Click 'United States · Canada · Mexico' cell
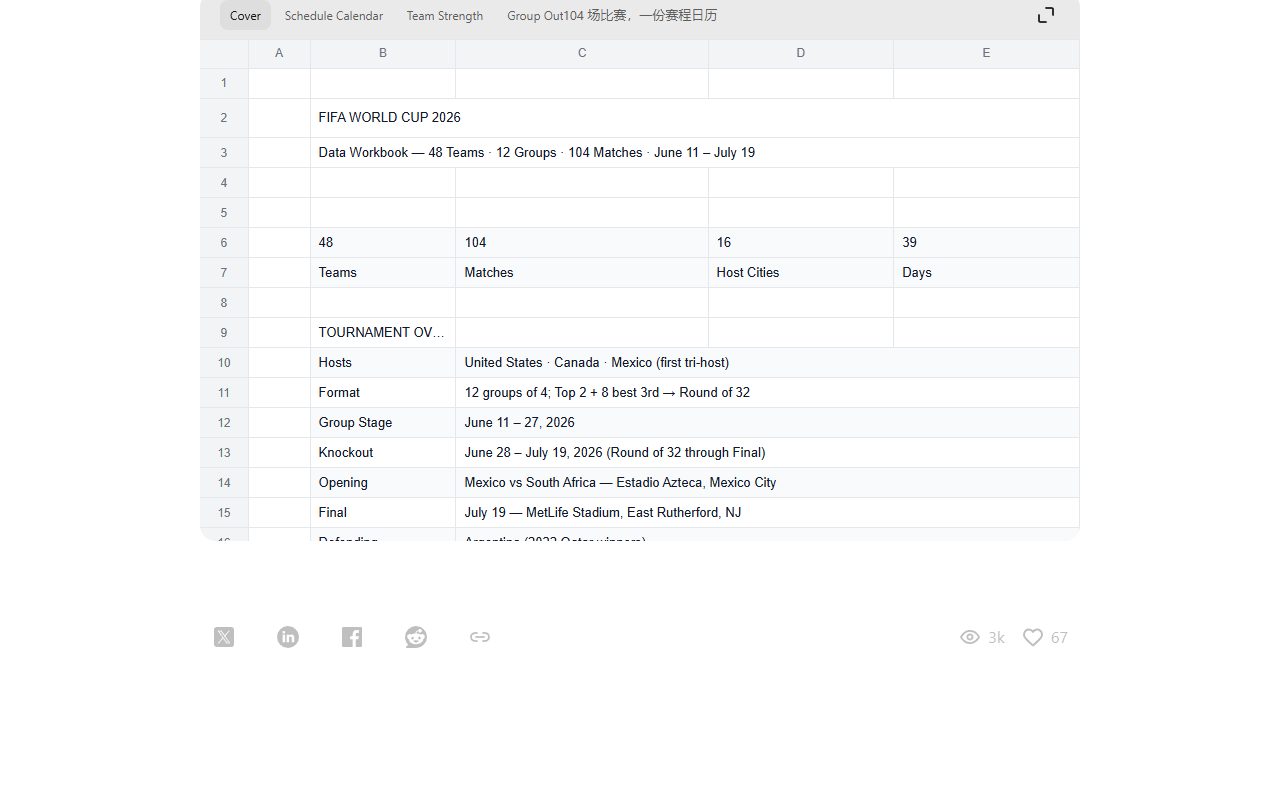This screenshot has height=800, width=1280. point(767,363)
